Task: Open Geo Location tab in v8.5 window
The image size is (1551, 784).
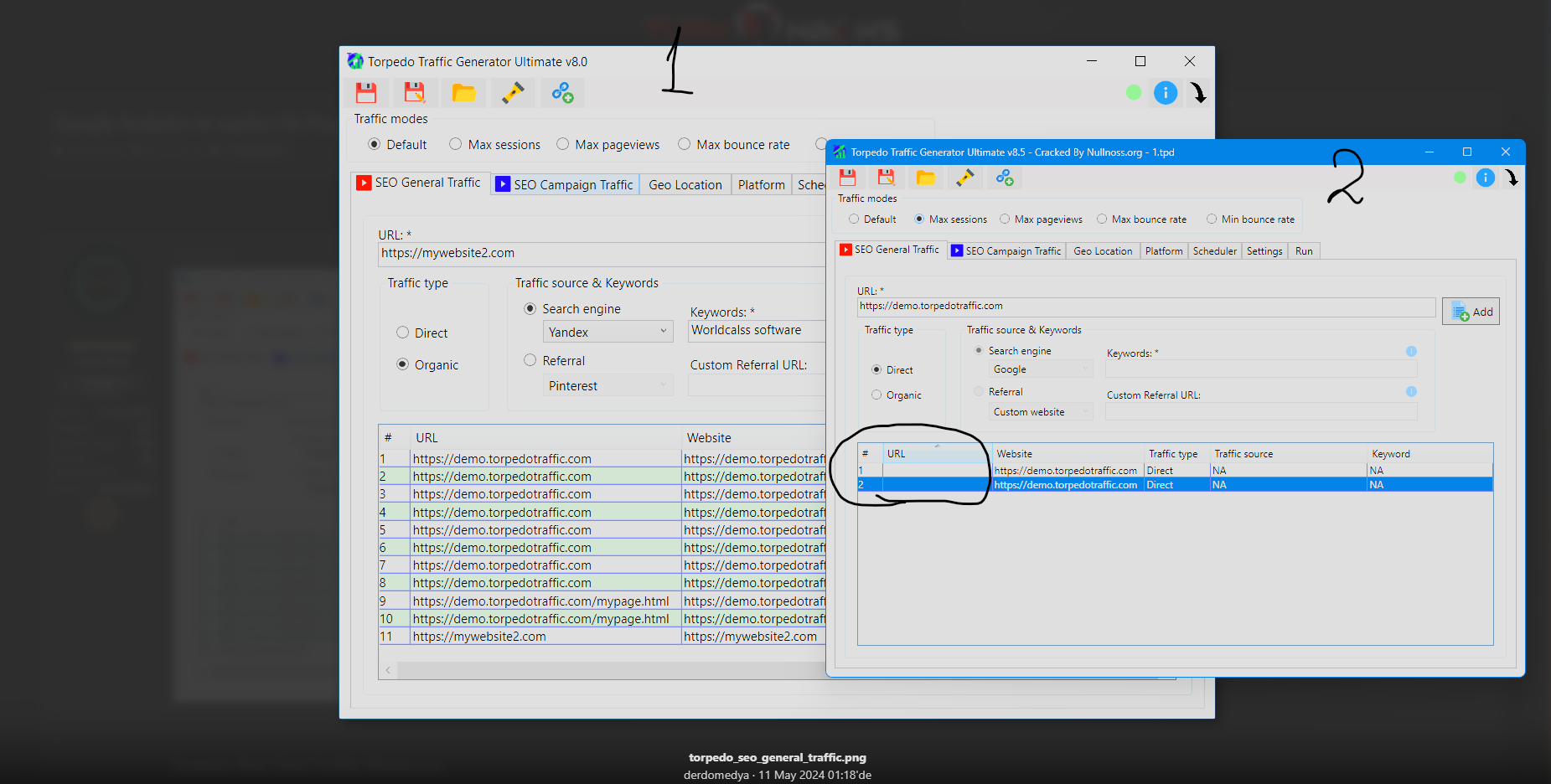Action: tap(1103, 251)
